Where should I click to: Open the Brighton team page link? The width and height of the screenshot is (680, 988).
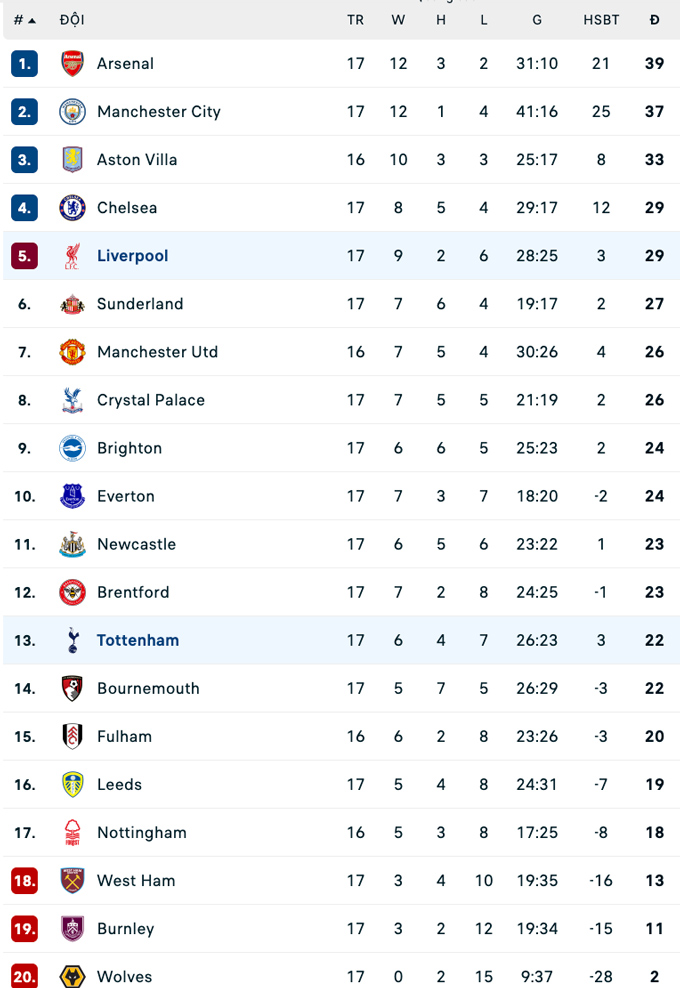[x=129, y=448]
